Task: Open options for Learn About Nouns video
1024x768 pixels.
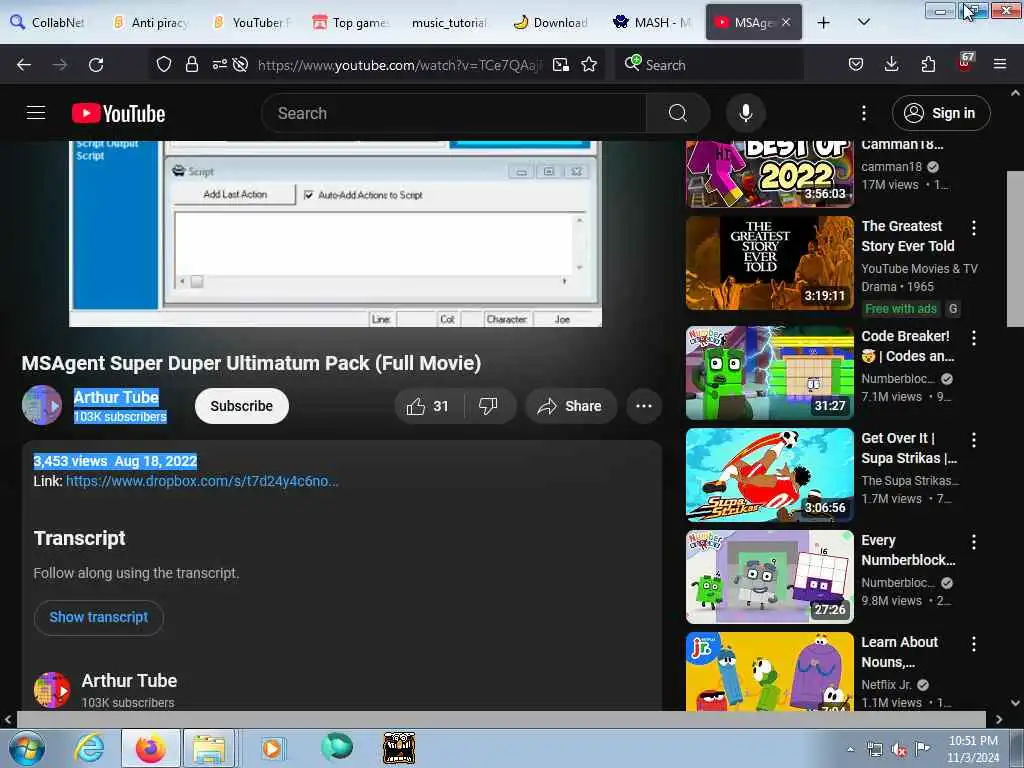Action: coord(974,644)
